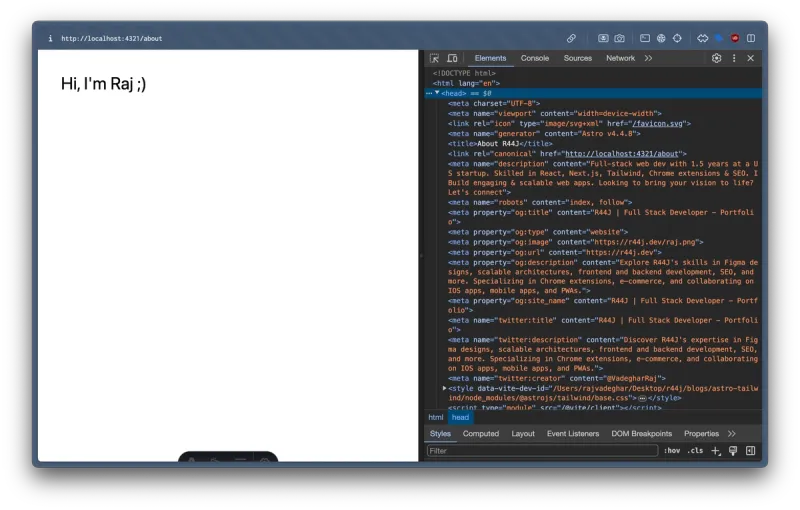Add a new style rule plus icon
Screen dimensions: 800x510
pos(716,451)
